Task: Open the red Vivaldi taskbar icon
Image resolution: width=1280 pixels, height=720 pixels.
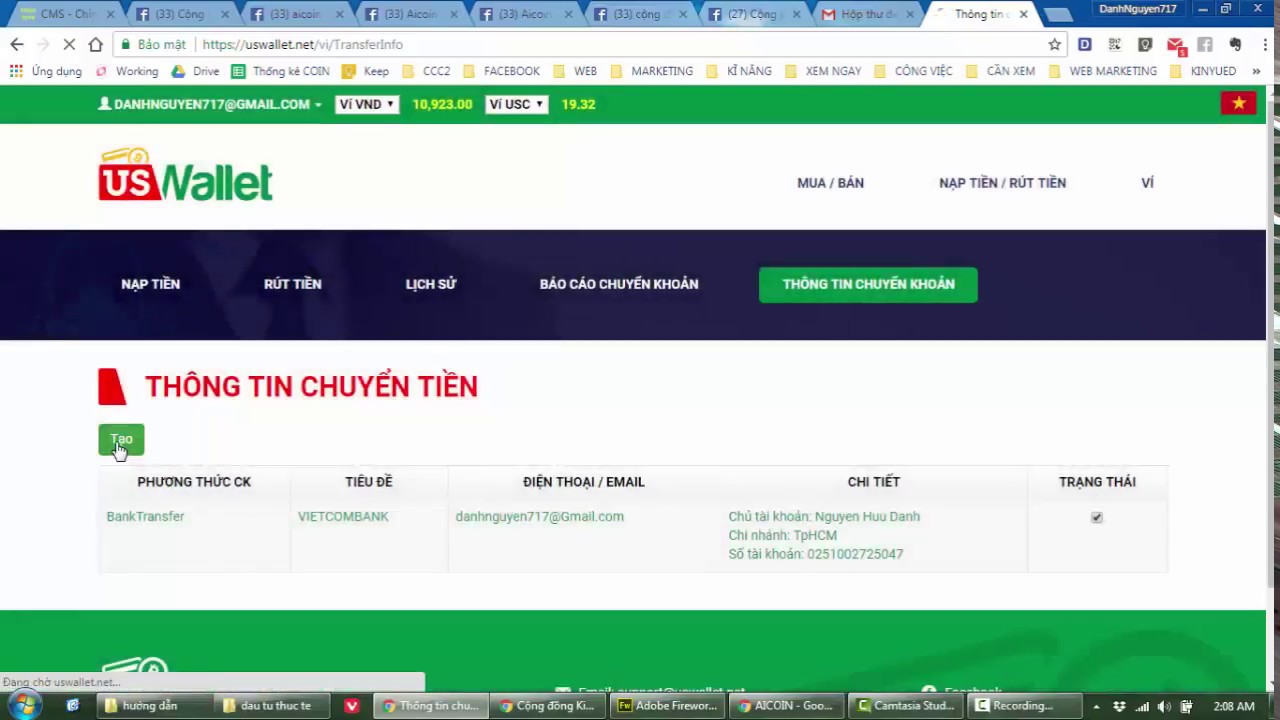Action: (x=351, y=706)
